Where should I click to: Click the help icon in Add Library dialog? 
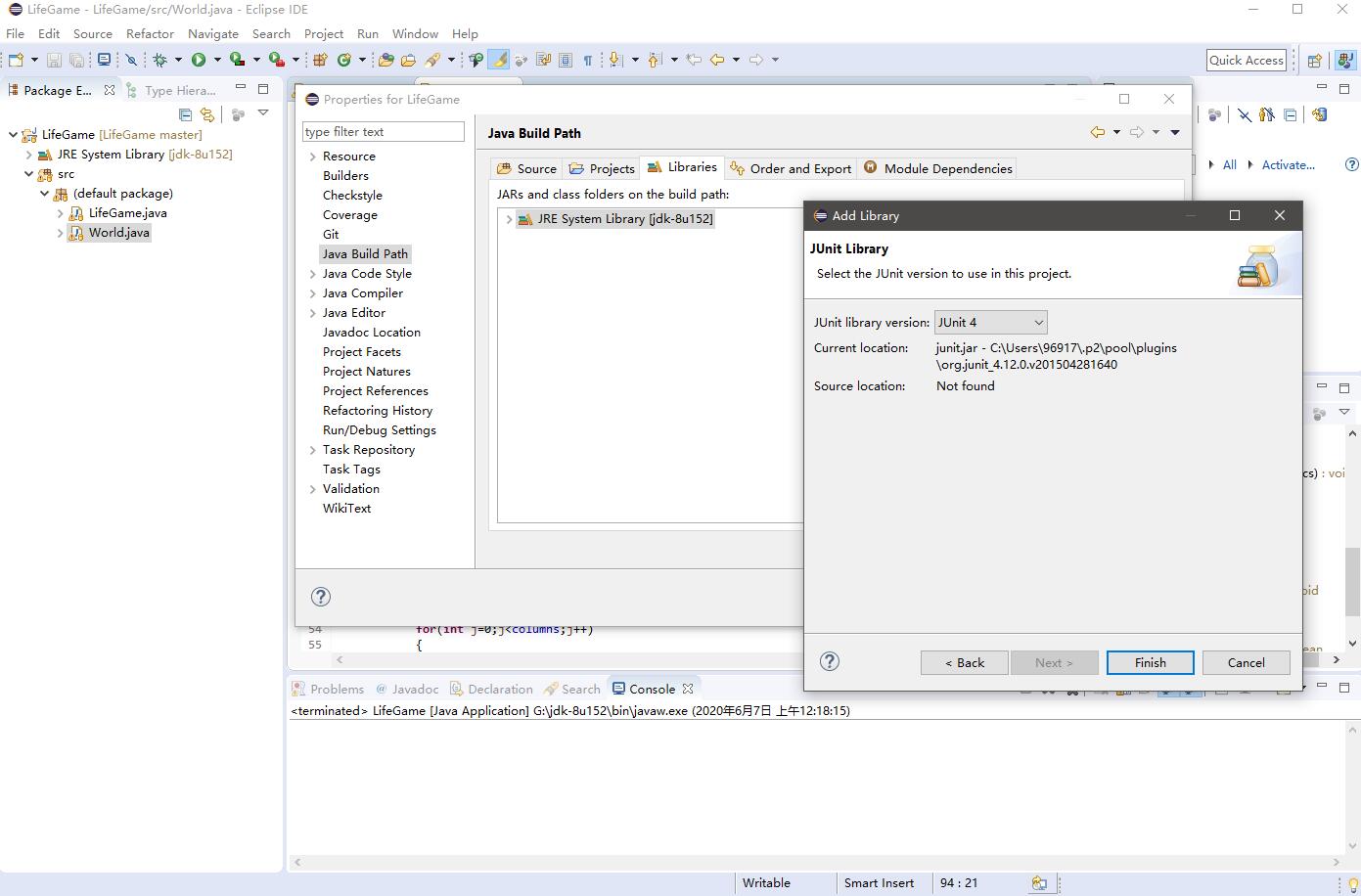pos(830,661)
